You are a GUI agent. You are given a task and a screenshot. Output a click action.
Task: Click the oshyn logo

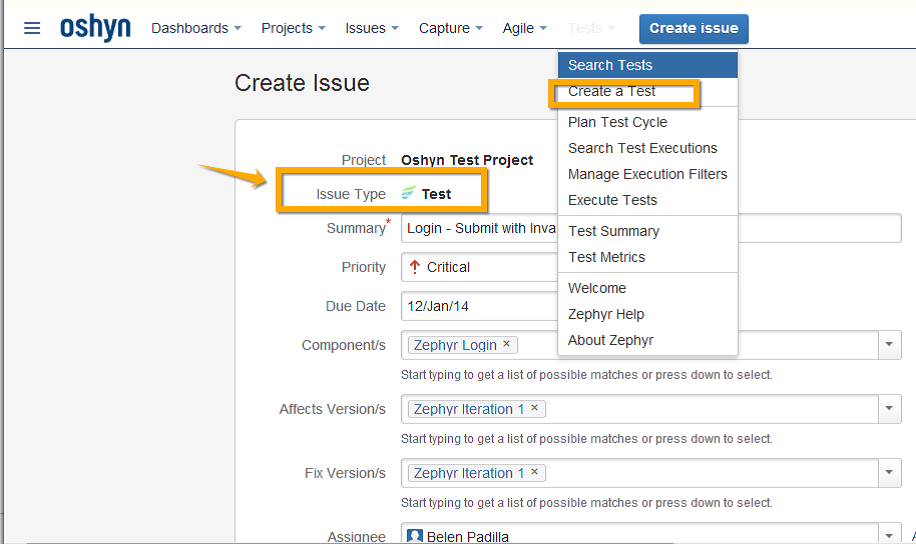pos(95,27)
